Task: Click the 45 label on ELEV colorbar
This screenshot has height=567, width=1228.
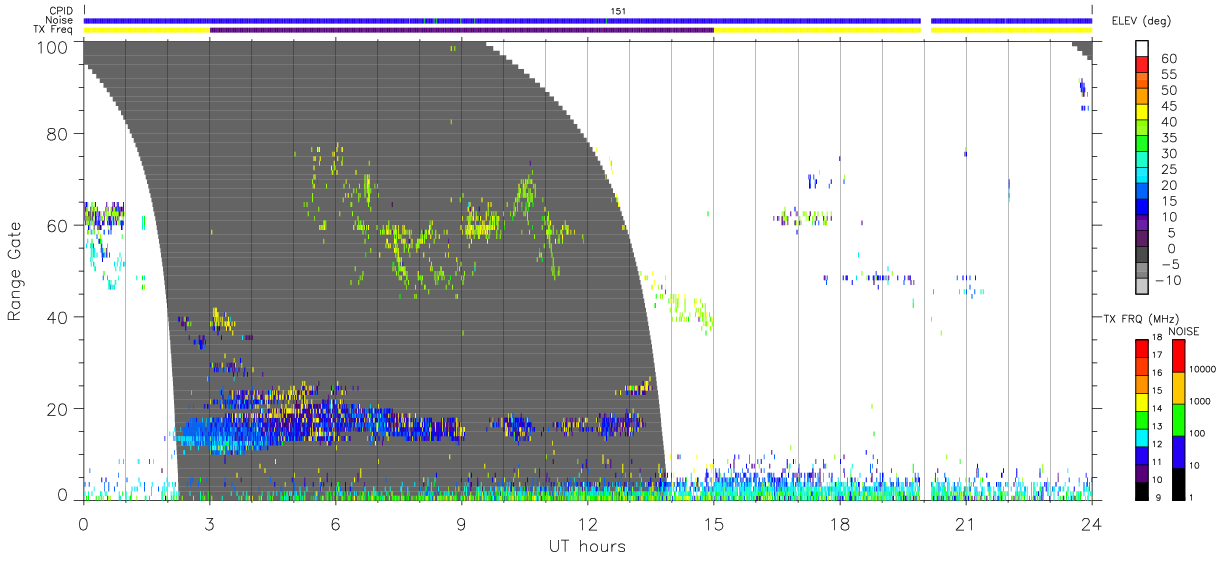Action: click(1170, 106)
